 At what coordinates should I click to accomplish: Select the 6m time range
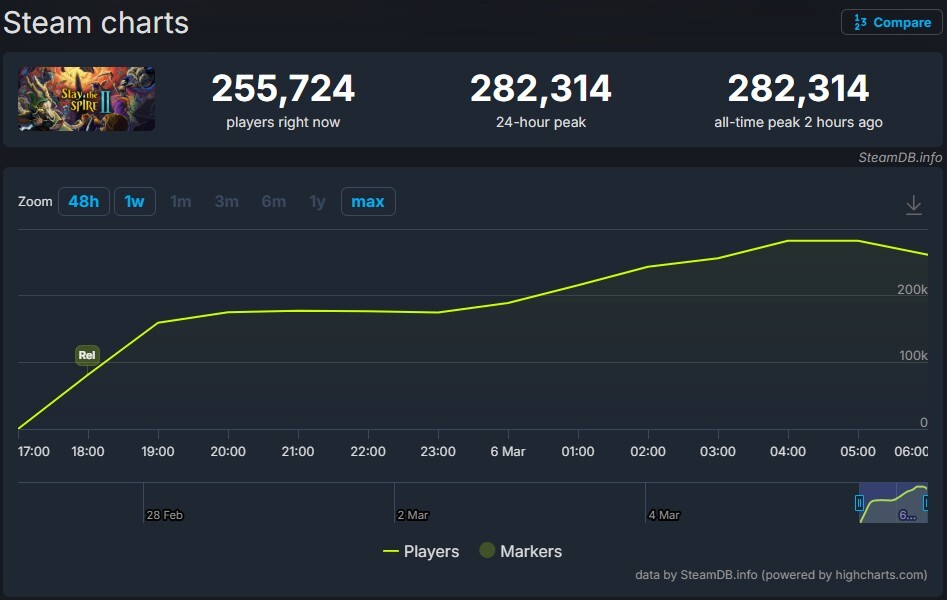[x=273, y=201]
